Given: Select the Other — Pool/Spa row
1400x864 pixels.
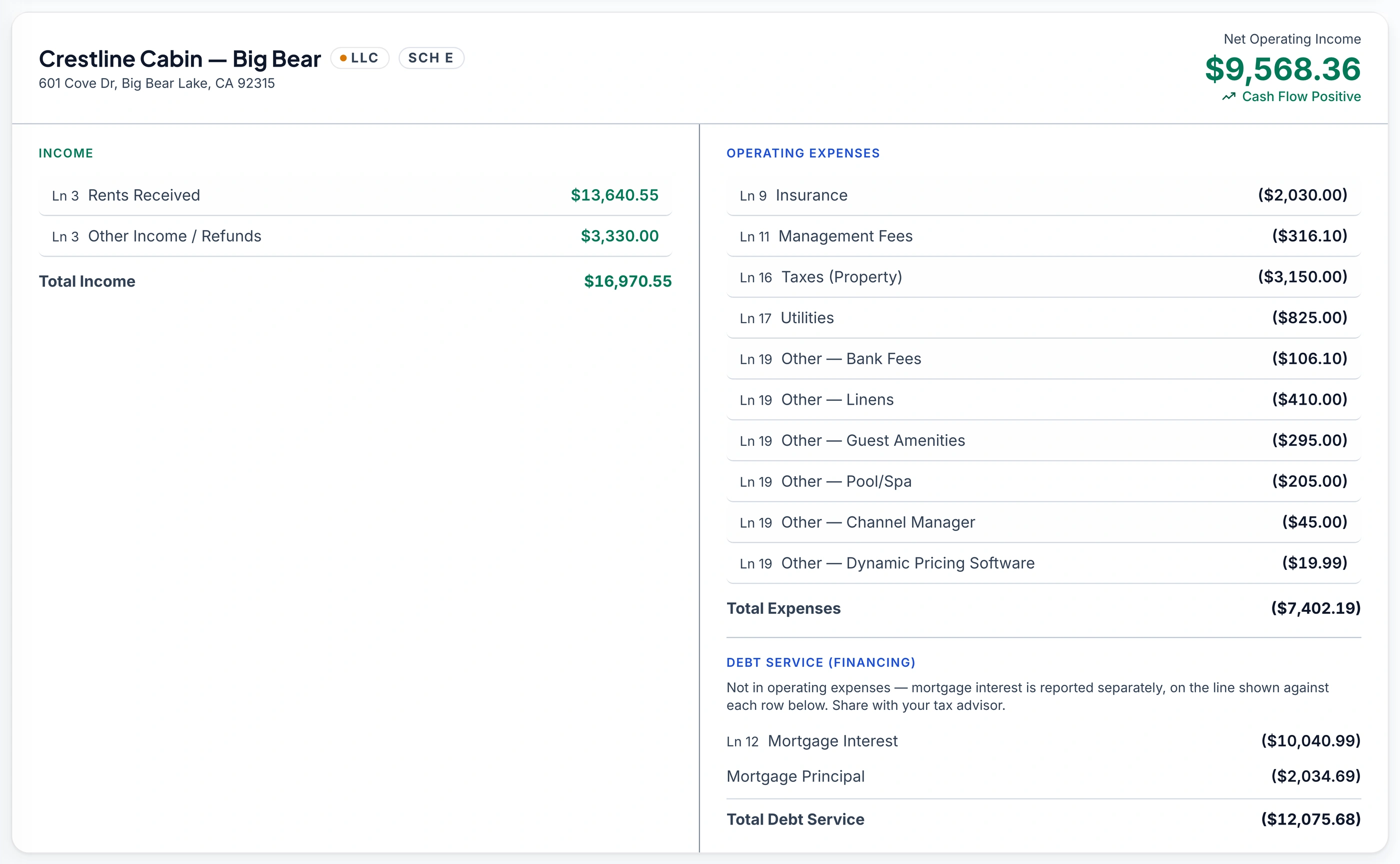Looking at the screenshot, I should coord(1043,481).
